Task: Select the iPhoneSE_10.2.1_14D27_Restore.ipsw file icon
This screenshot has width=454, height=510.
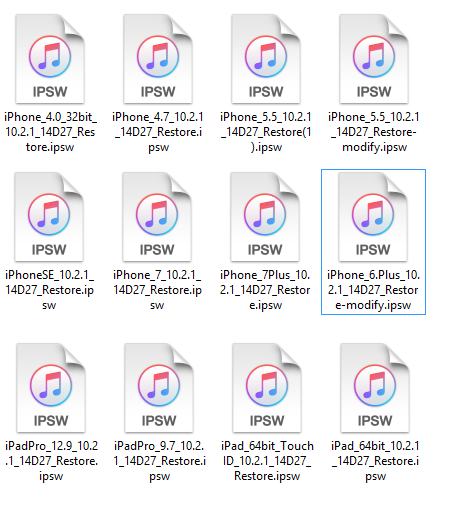Action: tap(49, 217)
